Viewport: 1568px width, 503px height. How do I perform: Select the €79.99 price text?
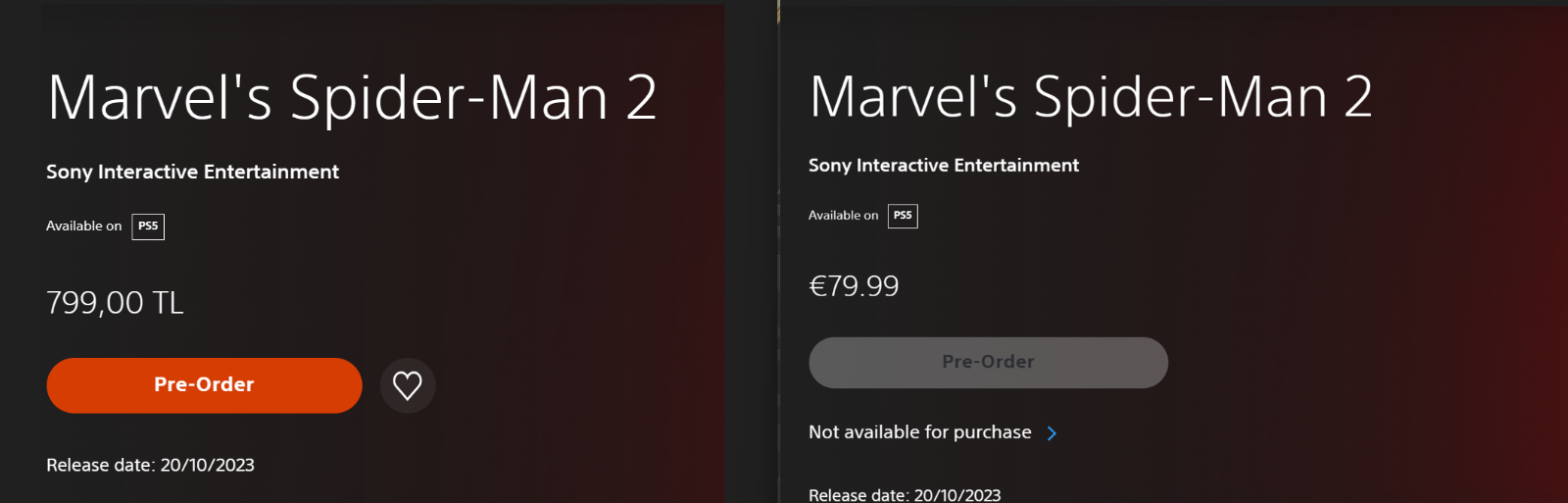(854, 286)
